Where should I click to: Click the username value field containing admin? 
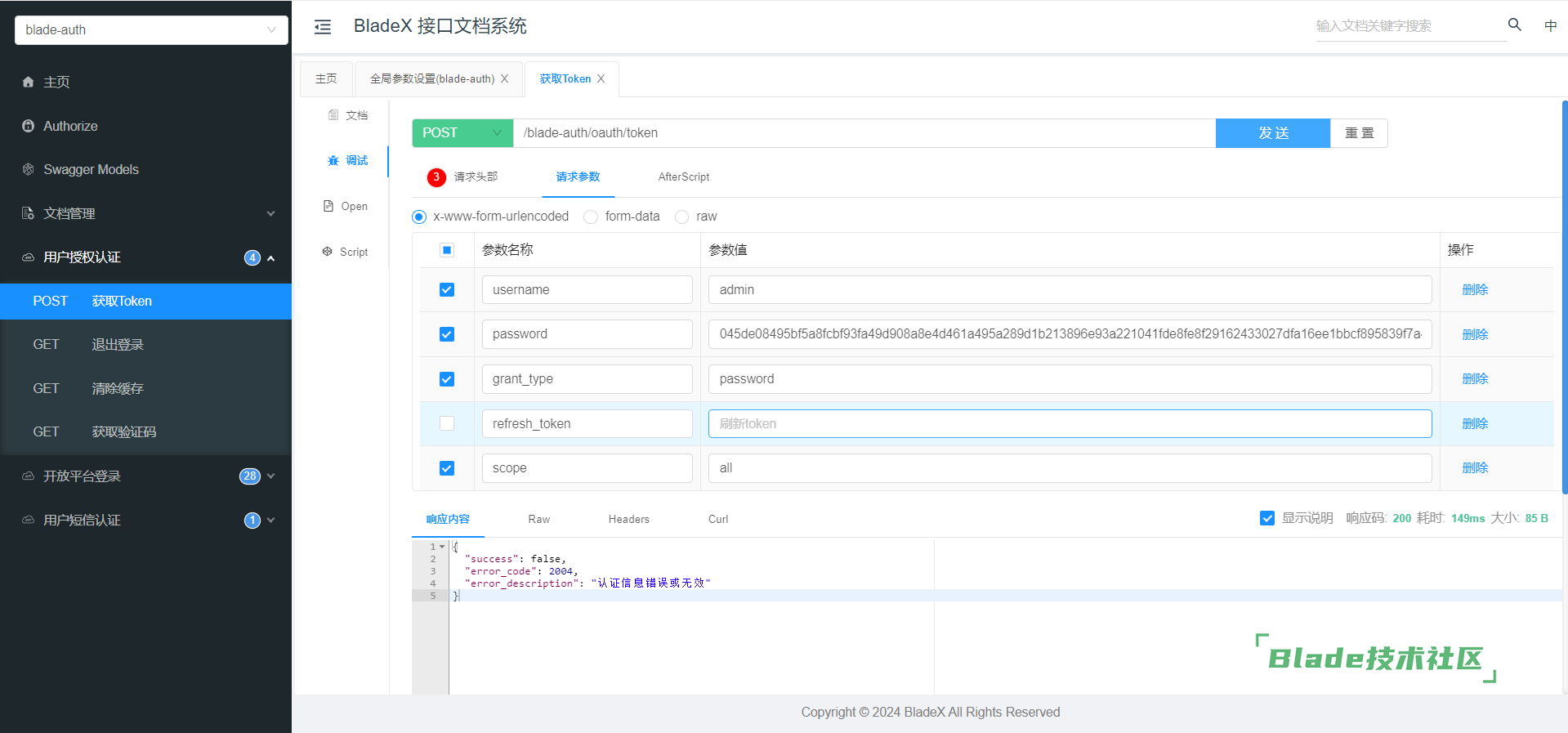(x=1070, y=289)
